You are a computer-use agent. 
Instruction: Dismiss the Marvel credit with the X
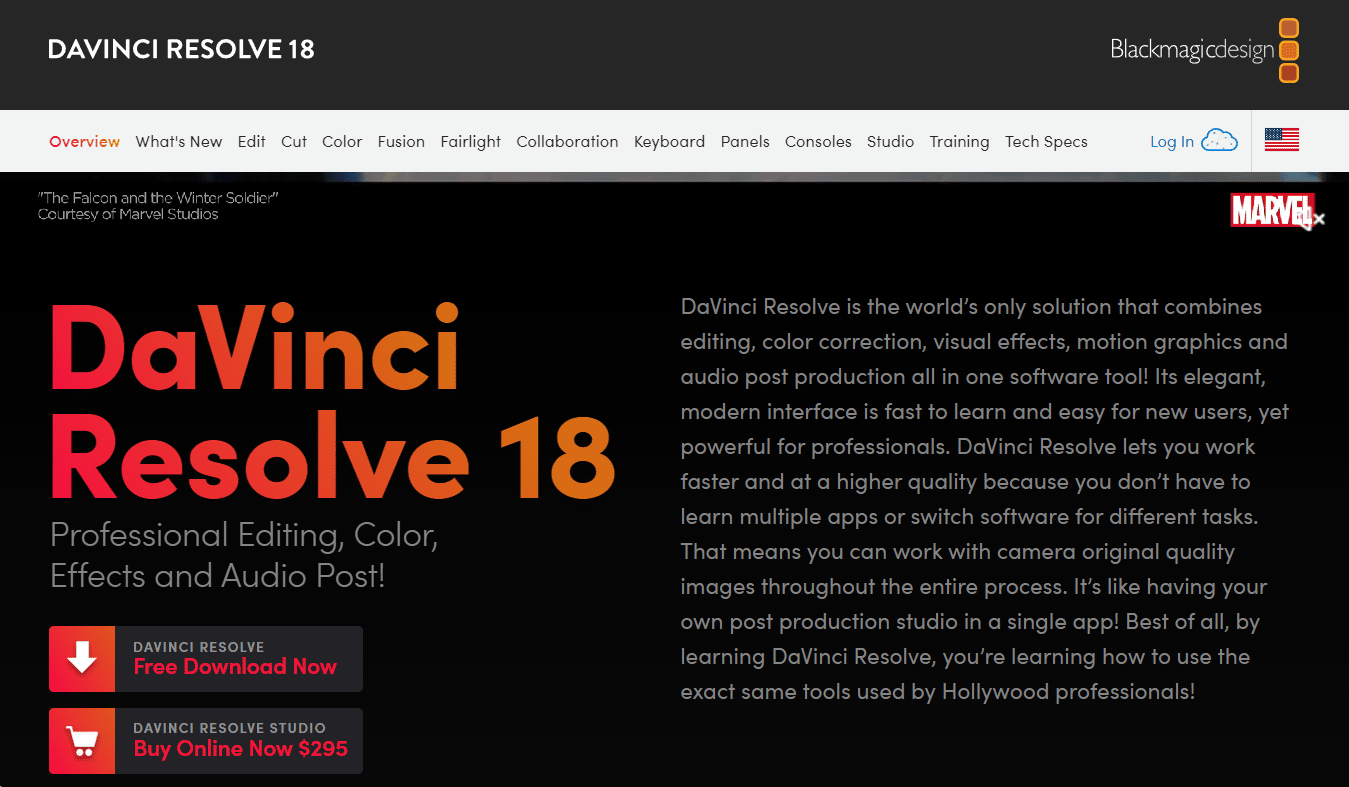click(1318, 217)
